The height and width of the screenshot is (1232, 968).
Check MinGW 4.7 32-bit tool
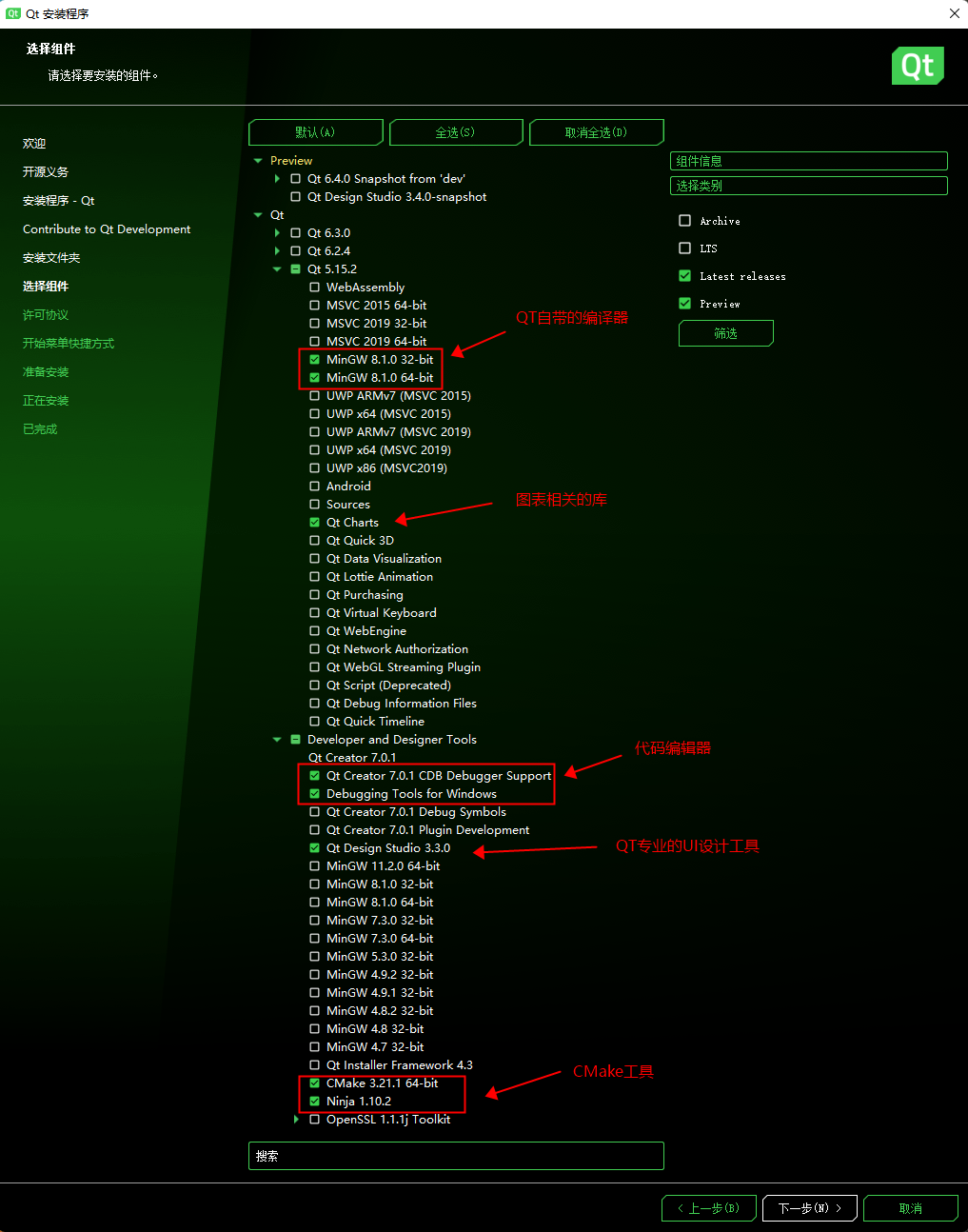[314, 1047]
